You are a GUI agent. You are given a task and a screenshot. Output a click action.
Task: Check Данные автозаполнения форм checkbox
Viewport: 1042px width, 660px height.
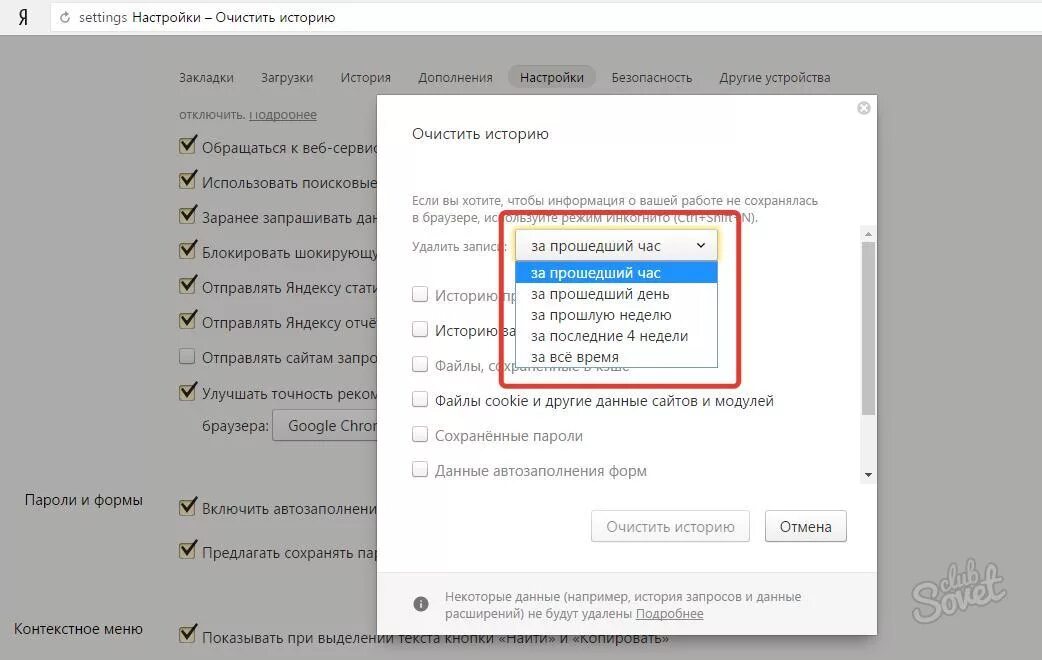click(x=420, y=469)
